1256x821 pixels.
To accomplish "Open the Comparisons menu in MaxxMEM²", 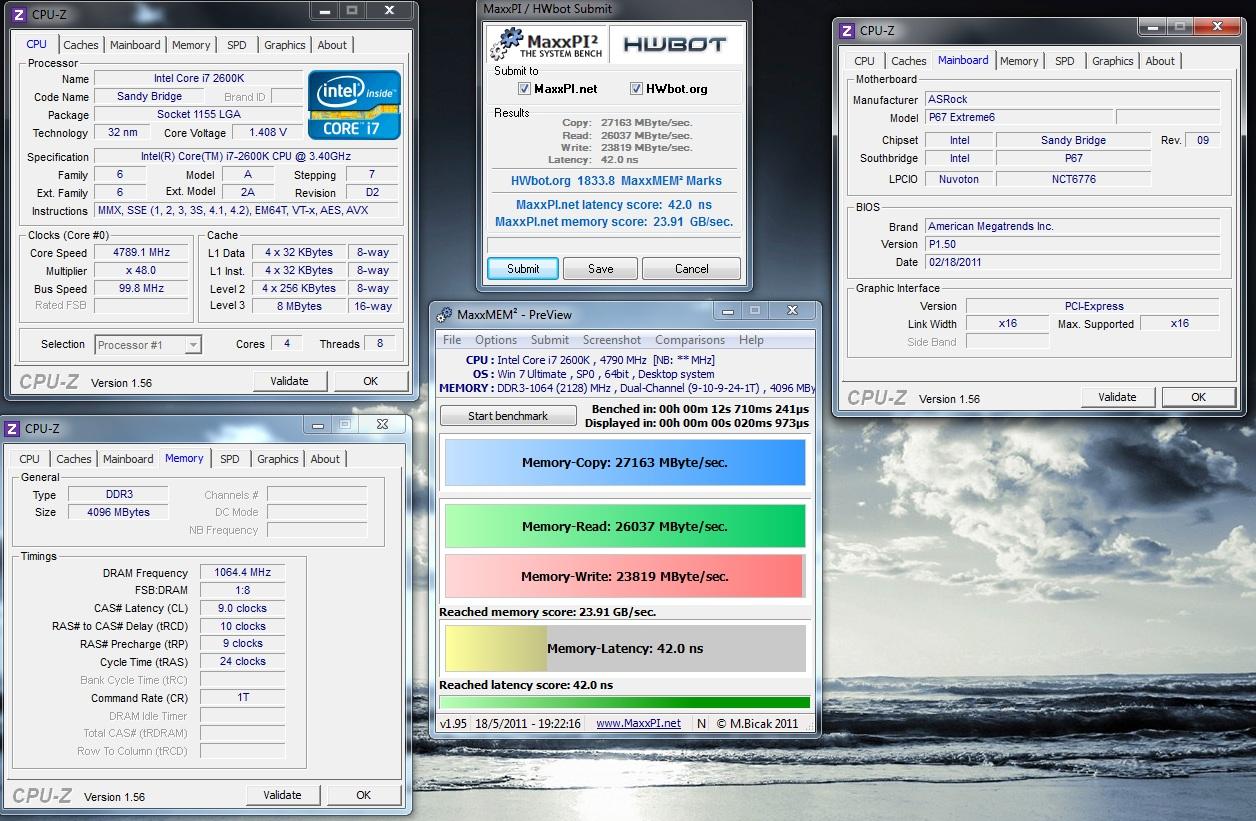I will pos(690,340).
